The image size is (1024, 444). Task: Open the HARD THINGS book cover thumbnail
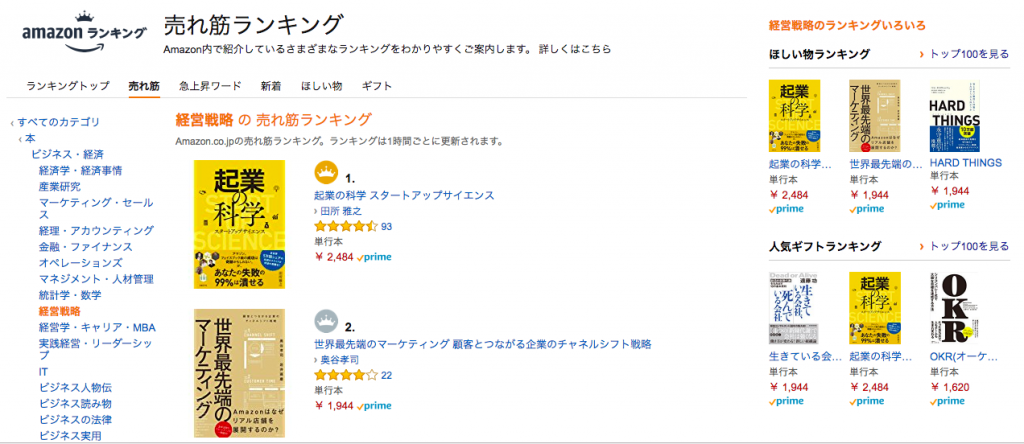(955, 116)
